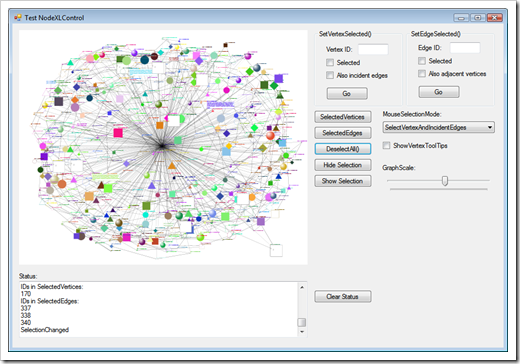The image size is (520, 364).
Task: Check the Selected box under Edge ID
Action: click(422, 61)
